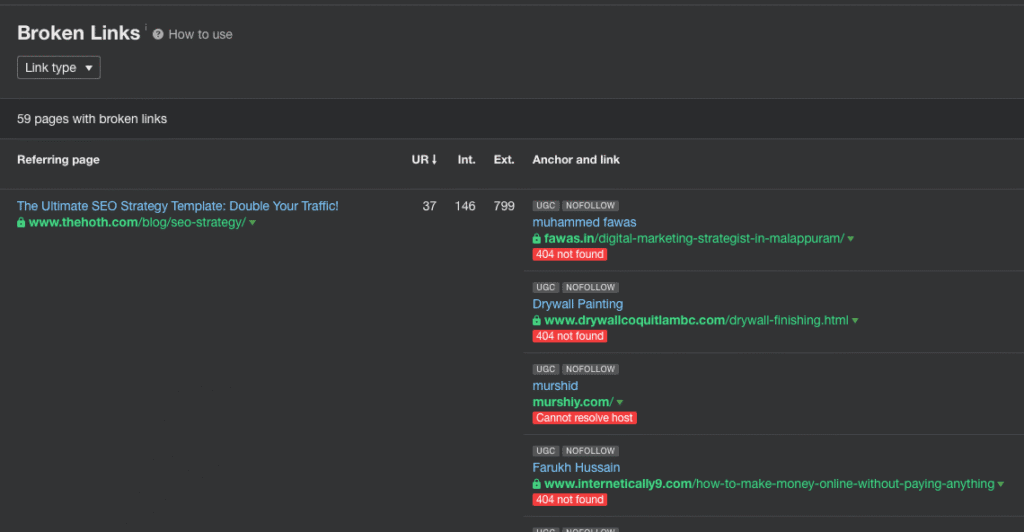
Task: Sort by UR column header
Action: click(424, 160)
